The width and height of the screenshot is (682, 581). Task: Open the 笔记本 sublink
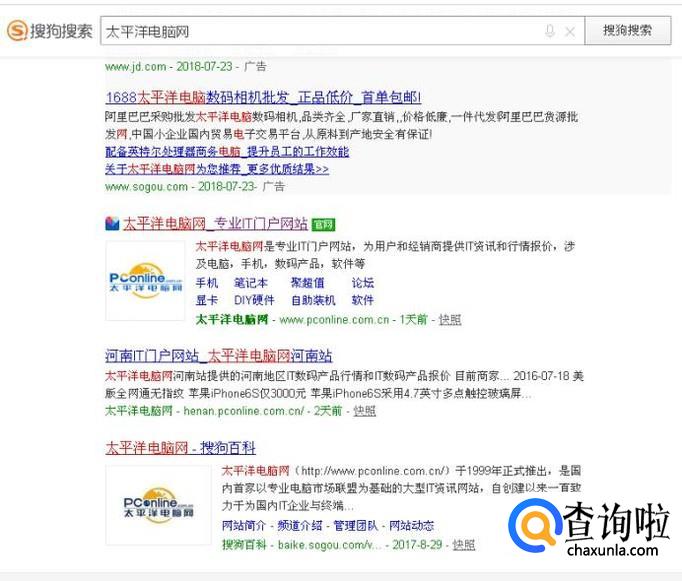click(x=251, y=283)
